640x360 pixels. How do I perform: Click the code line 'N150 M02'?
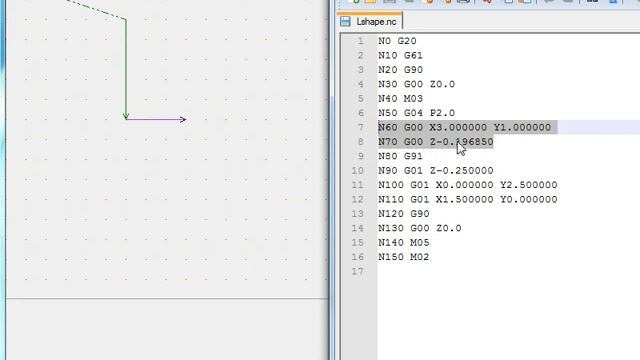coord(403,257)
